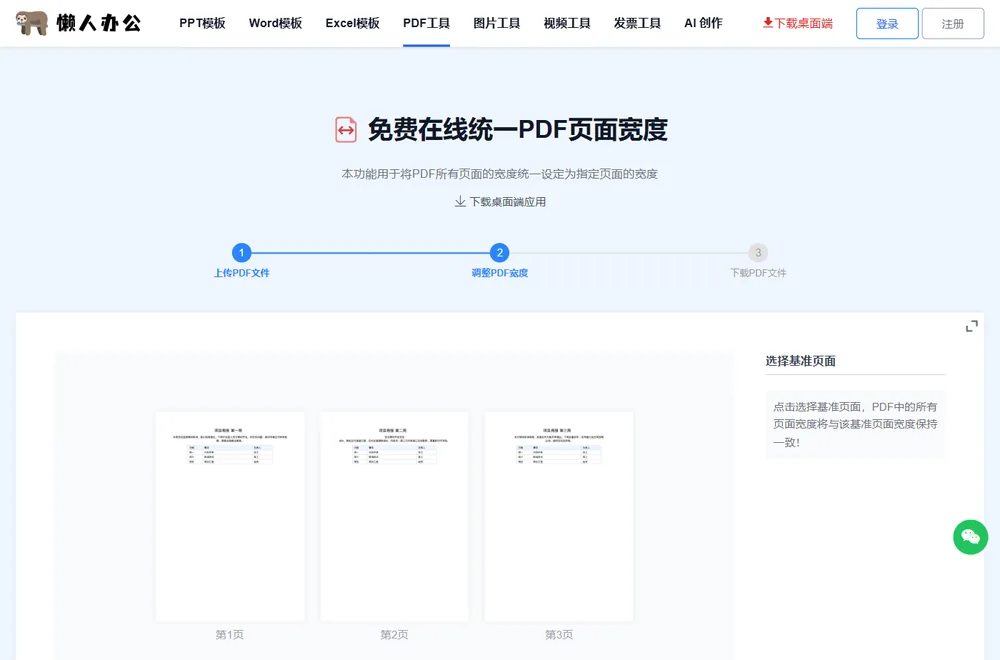Click the 第2页 label

coord(394,634)
